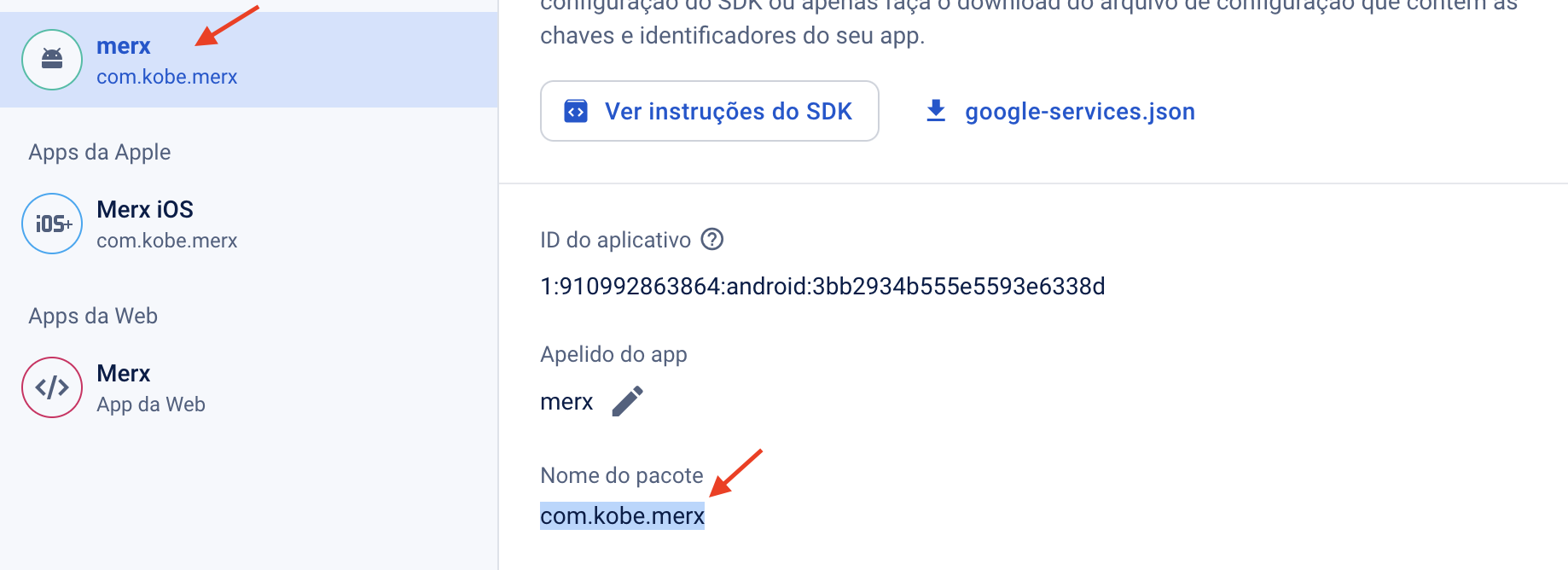
Task: Click the Apps da Apple section header
Action: pos(100,152)
